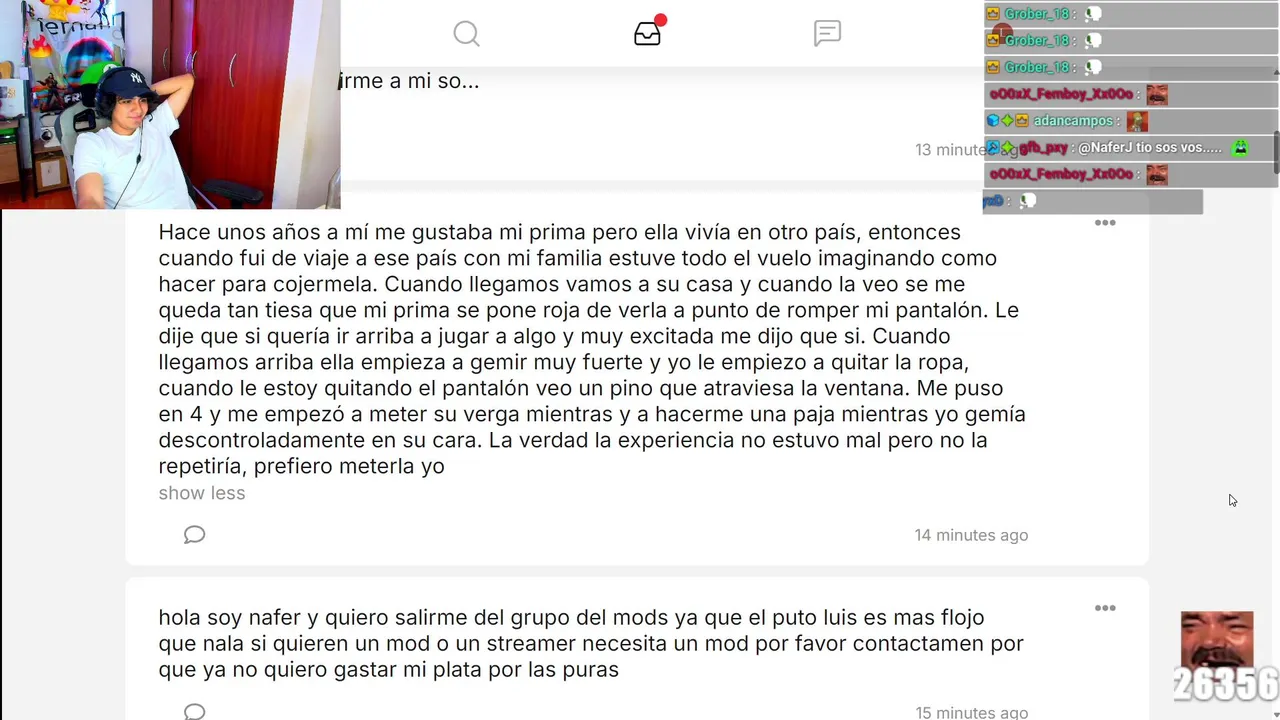This screenshot has width=1280, height=720.
Task: Click the laughing meme face image above counter
Action: coord(1216,640)
